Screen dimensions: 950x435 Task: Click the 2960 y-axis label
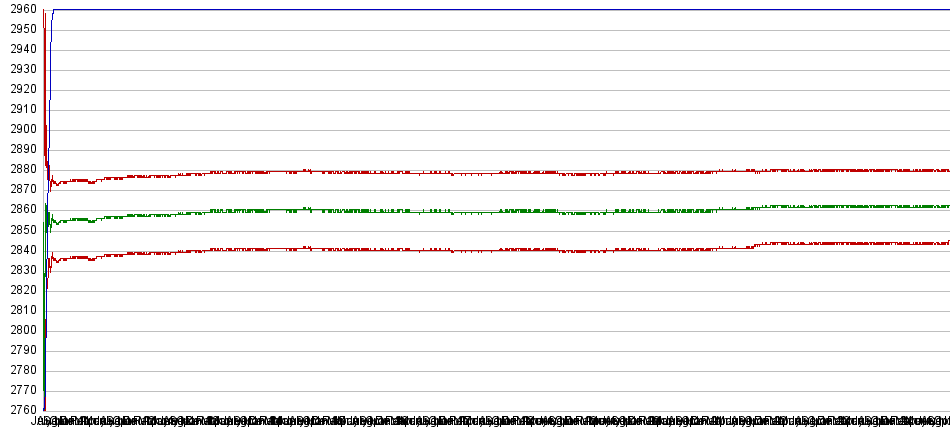[x=20, y=9]
